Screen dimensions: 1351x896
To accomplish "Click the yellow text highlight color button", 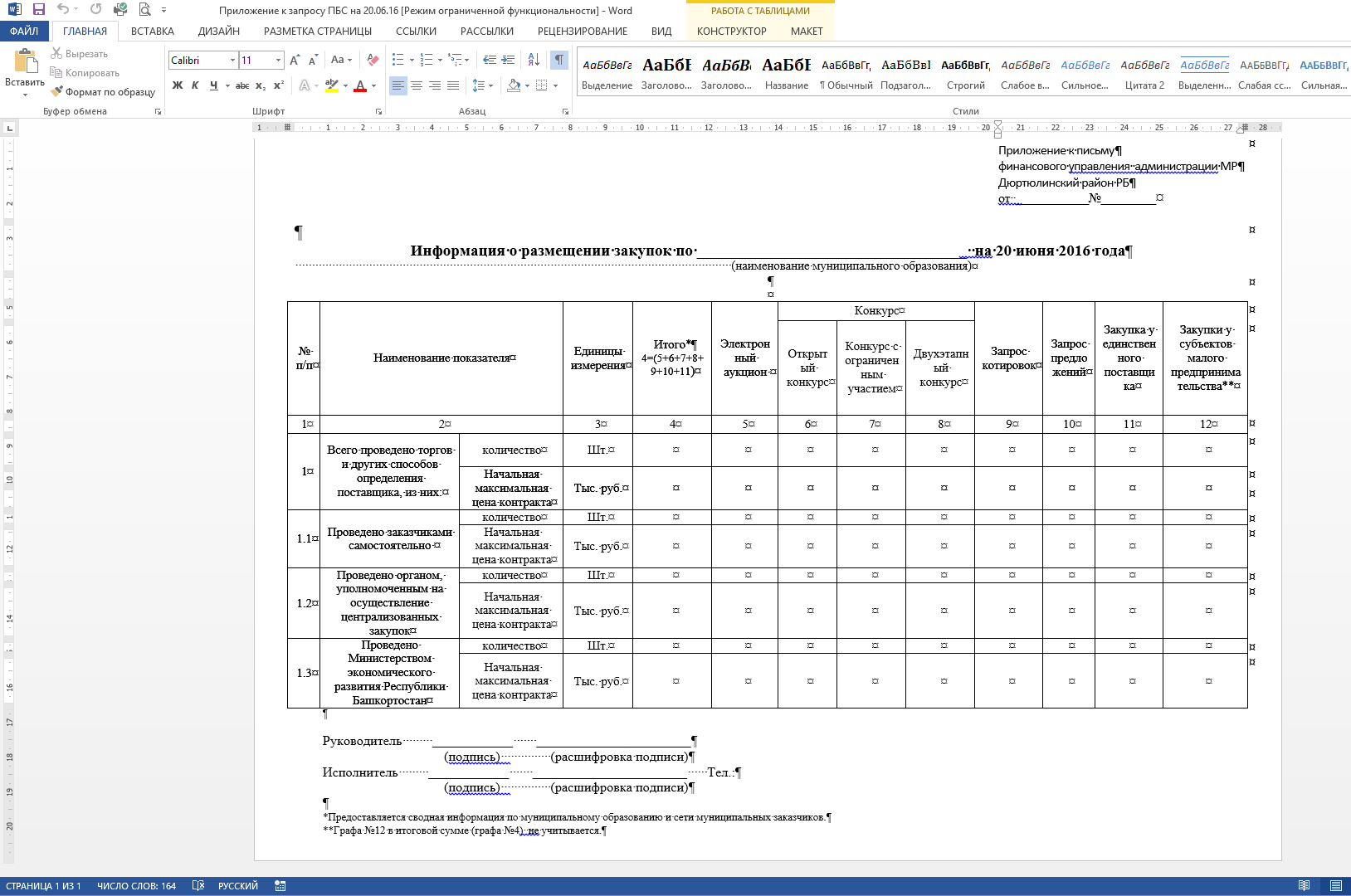I will pos(331,85).
